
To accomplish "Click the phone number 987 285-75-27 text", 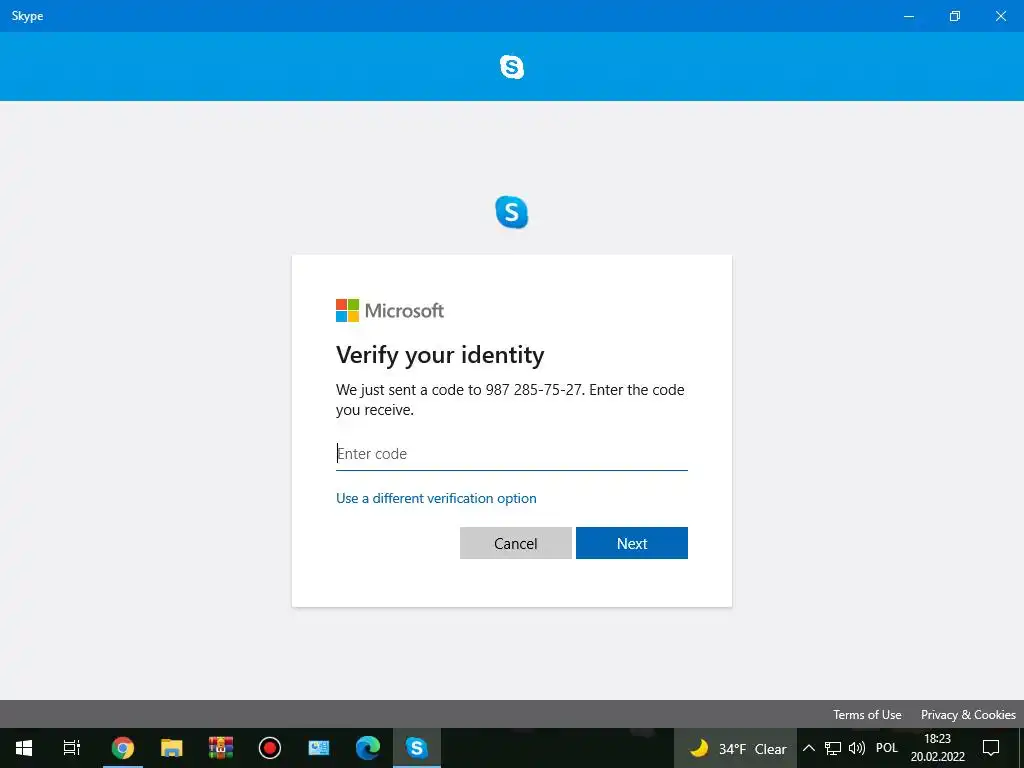I will pyautogui.click(x=533, y=390).
